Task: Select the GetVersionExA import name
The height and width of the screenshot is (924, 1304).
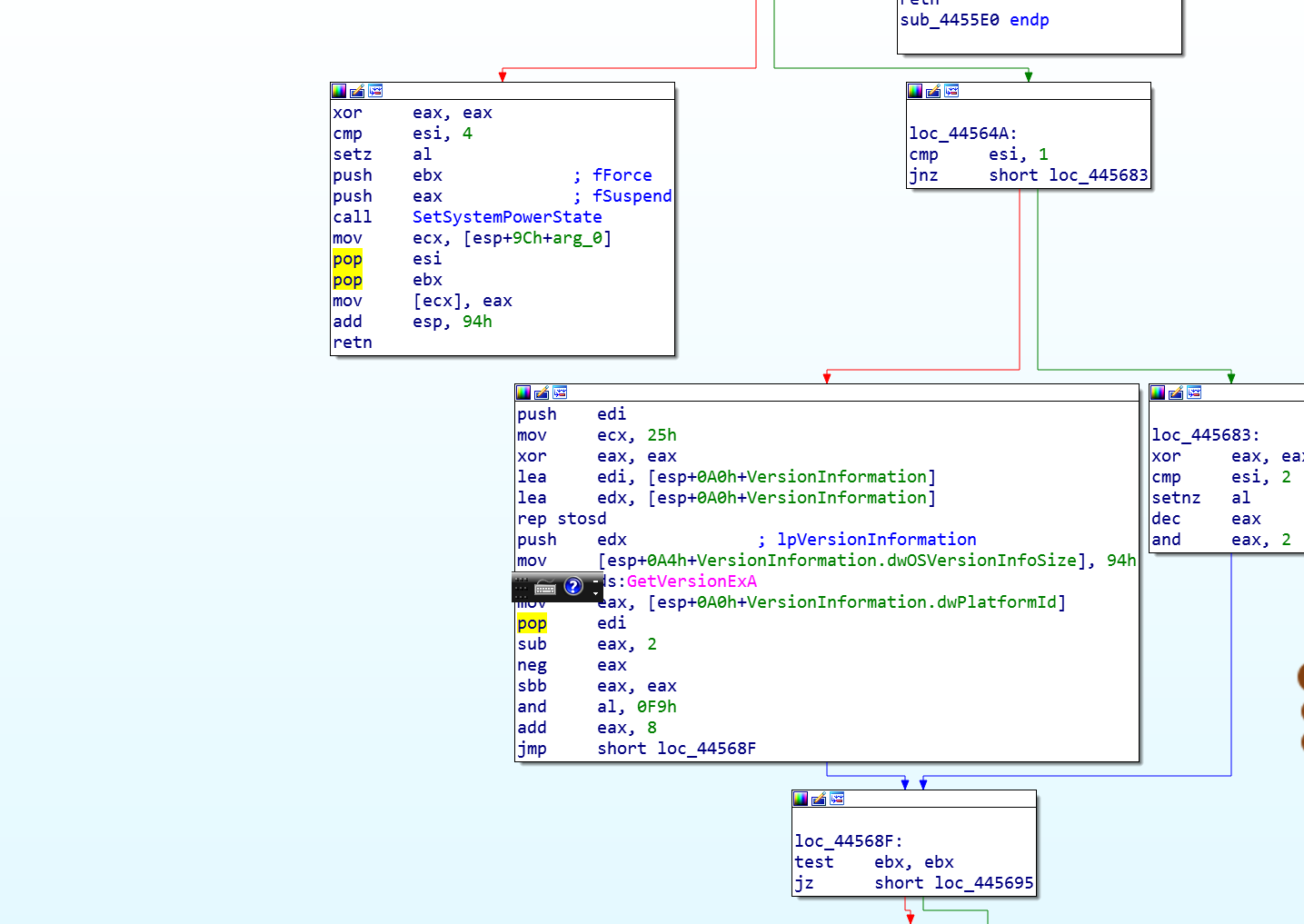Action: 692,581
